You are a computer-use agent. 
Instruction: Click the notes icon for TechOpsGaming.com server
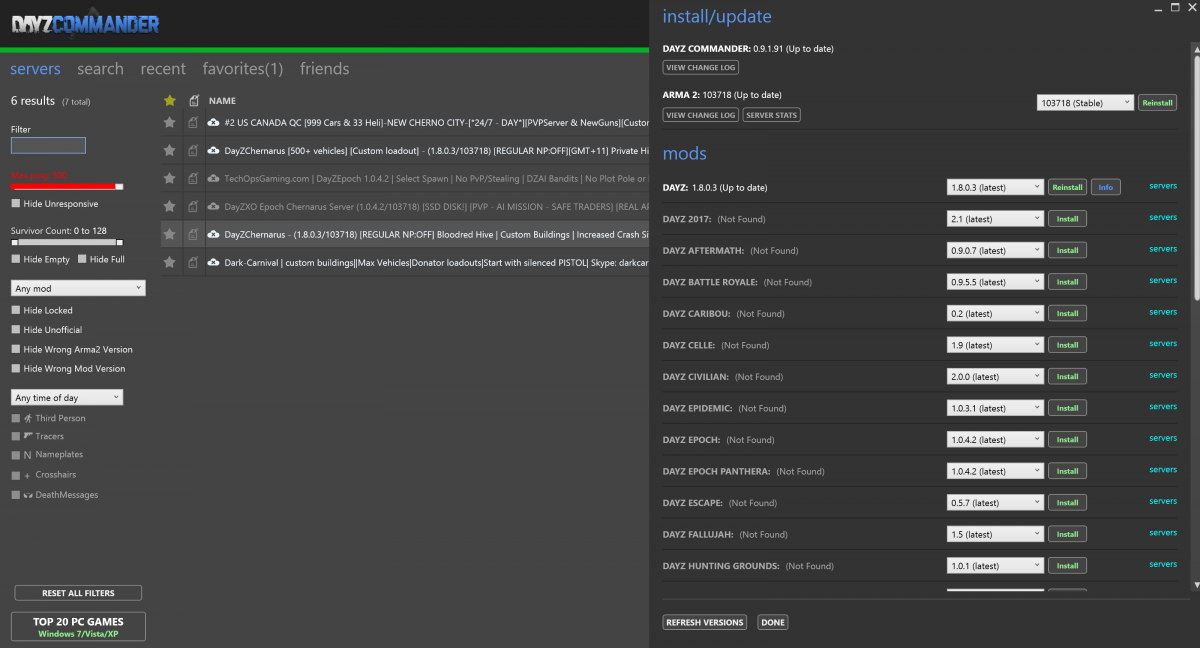click(192, 178)
